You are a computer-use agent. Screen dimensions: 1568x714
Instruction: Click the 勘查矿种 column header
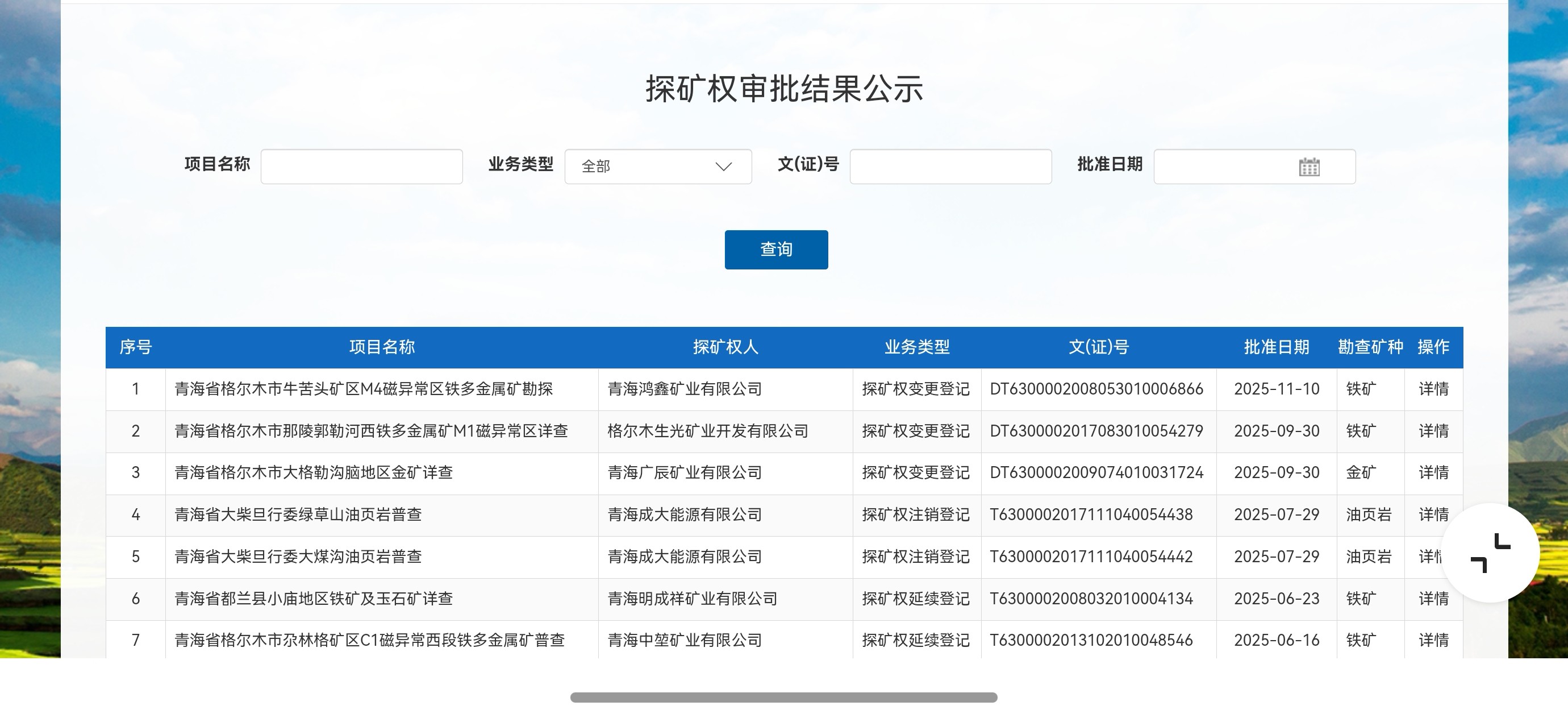click(x=1370, y=347)
